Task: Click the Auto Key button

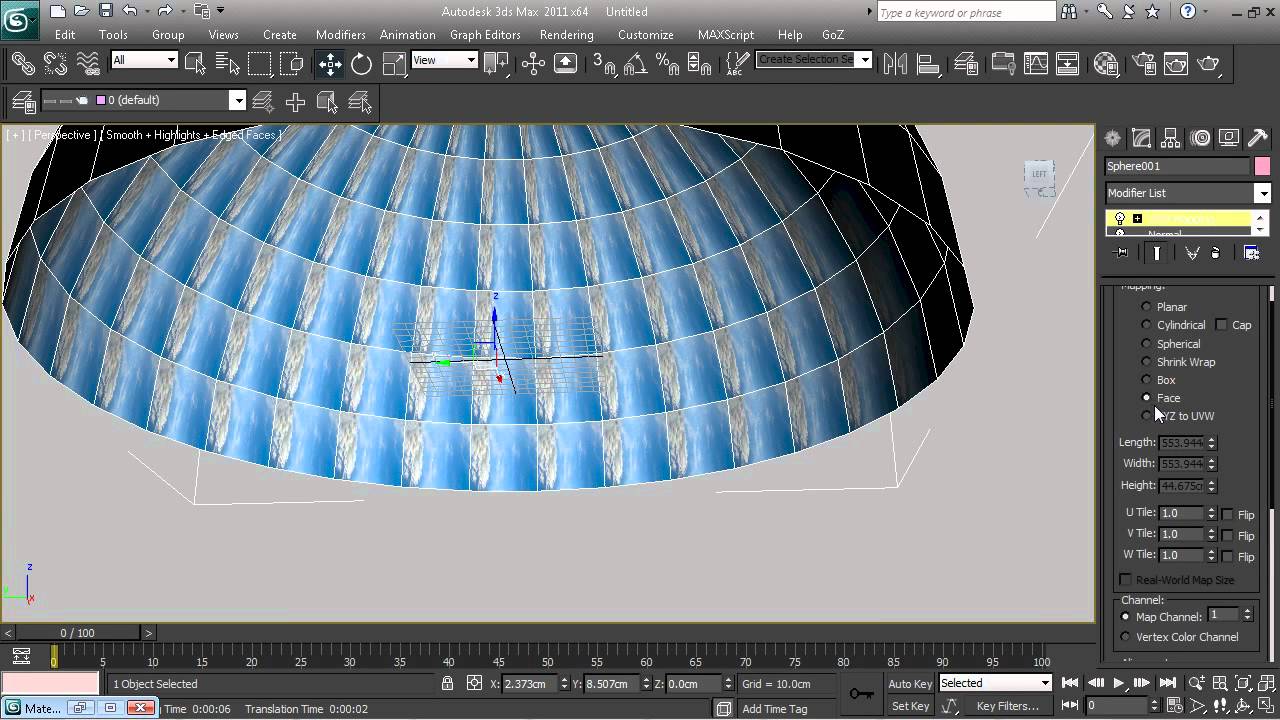Action: [910, 684]
